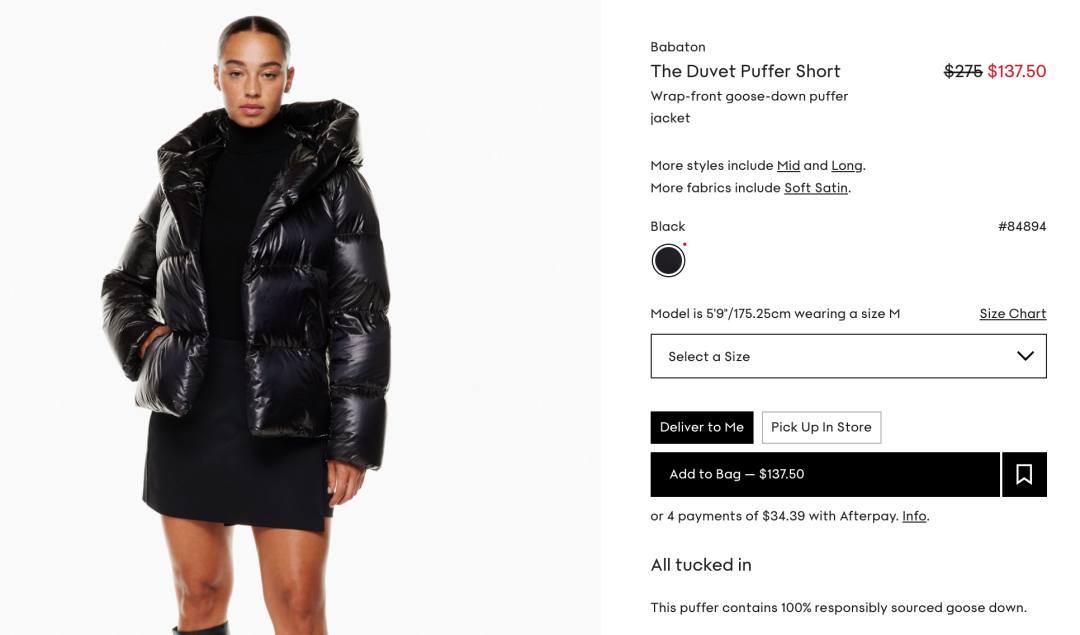Choose the Deliver to Me option
This screenshot has height=635, width=1080.
point(702,427)
